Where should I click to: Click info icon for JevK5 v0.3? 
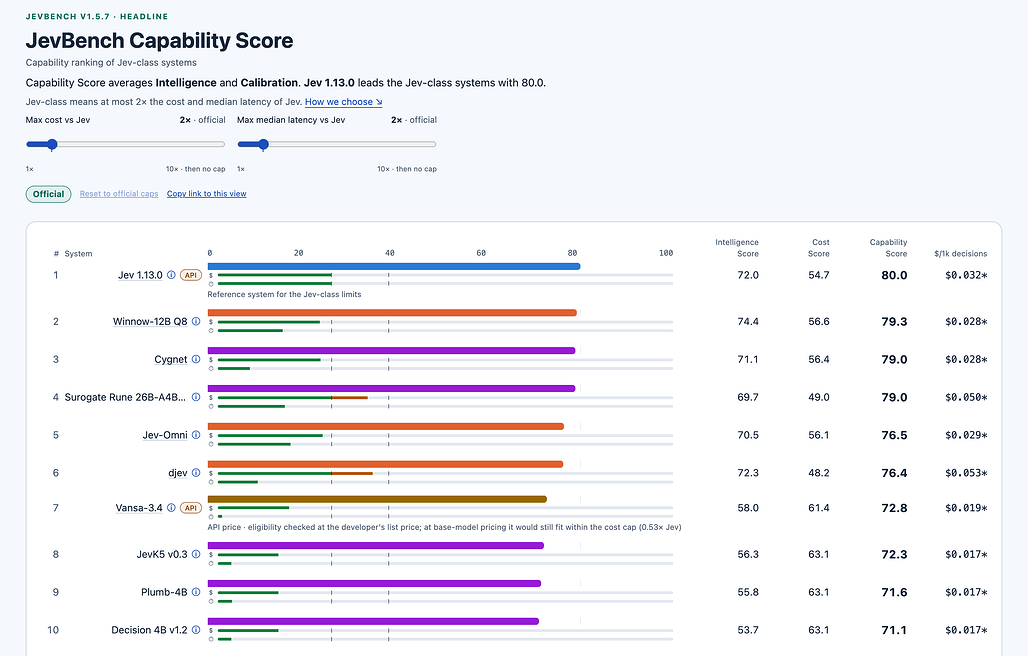pyautogui.click(x=195, y=554)
